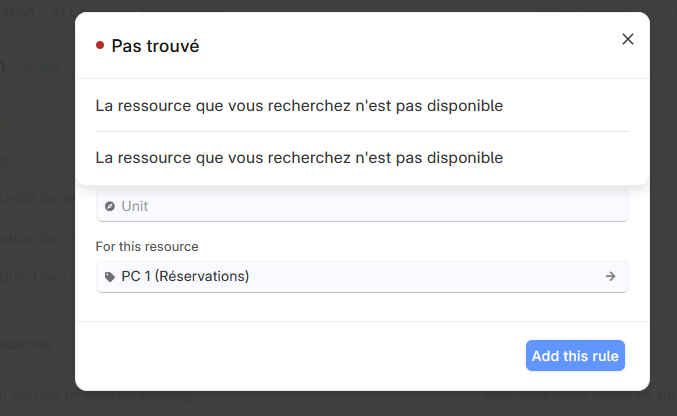This screenshot has height=416, width=677.
Task: Click the dimmed Rechercher search box
Action: (x=604, y=12)
